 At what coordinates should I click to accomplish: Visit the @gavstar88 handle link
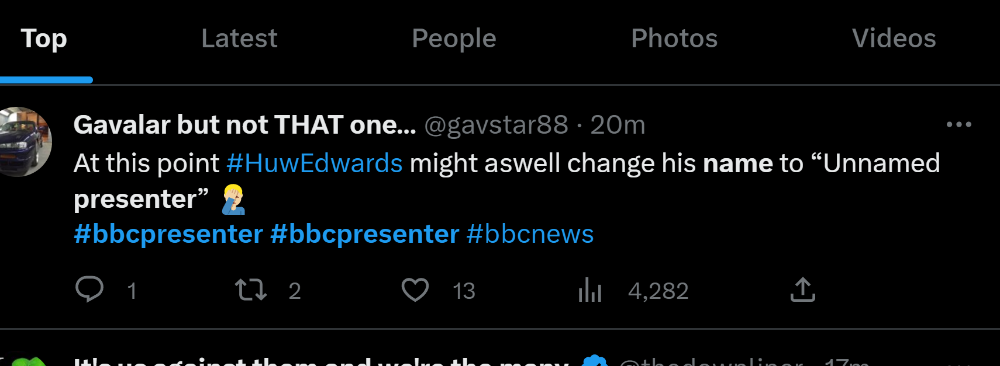coord(496,126)
